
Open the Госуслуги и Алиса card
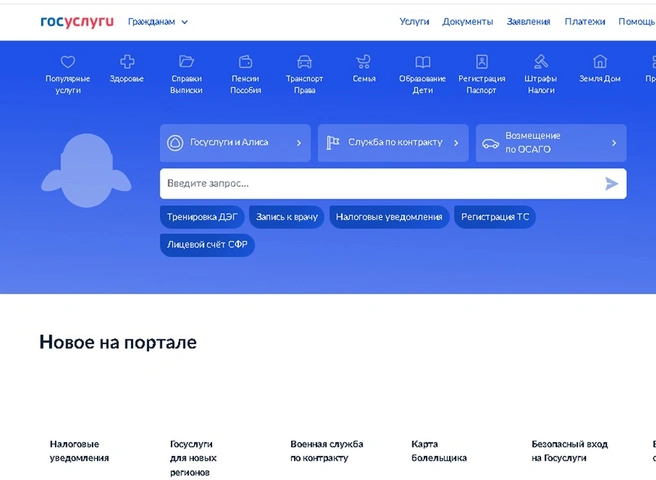pos(235,143)
